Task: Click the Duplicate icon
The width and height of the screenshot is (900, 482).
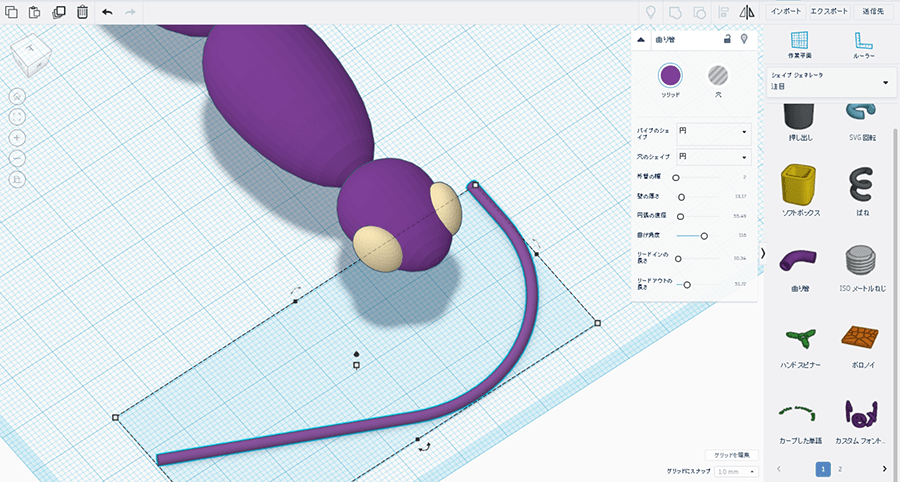Action: [x=59, y=12]
